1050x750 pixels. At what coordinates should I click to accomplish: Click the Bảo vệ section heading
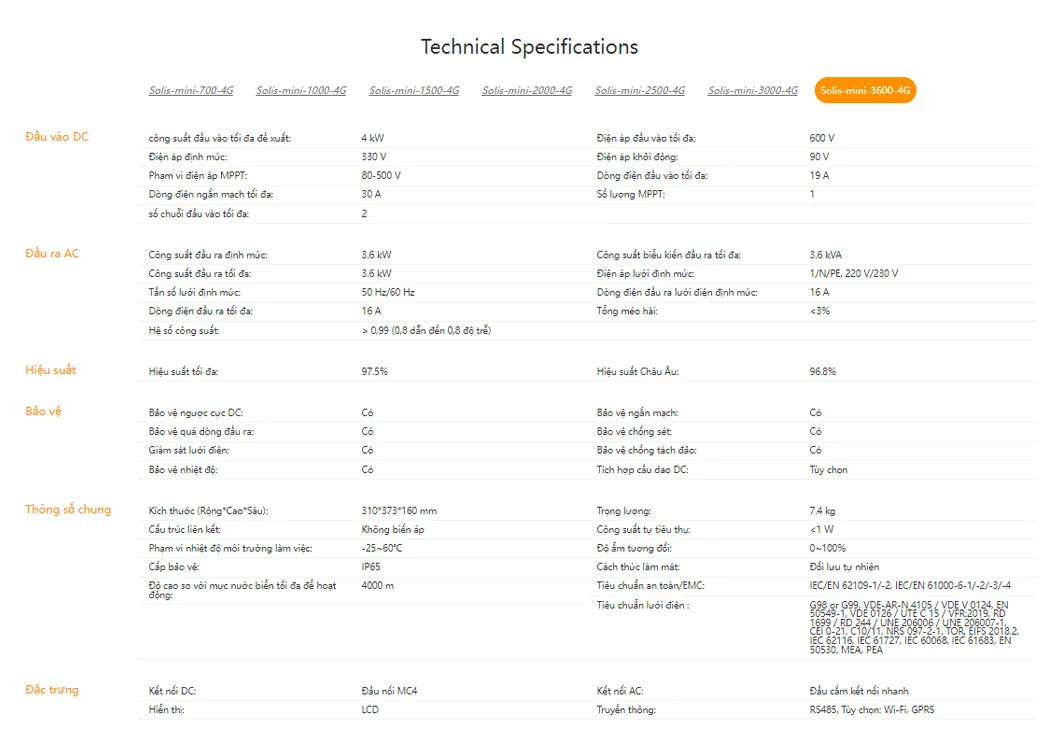coord(43,412)
